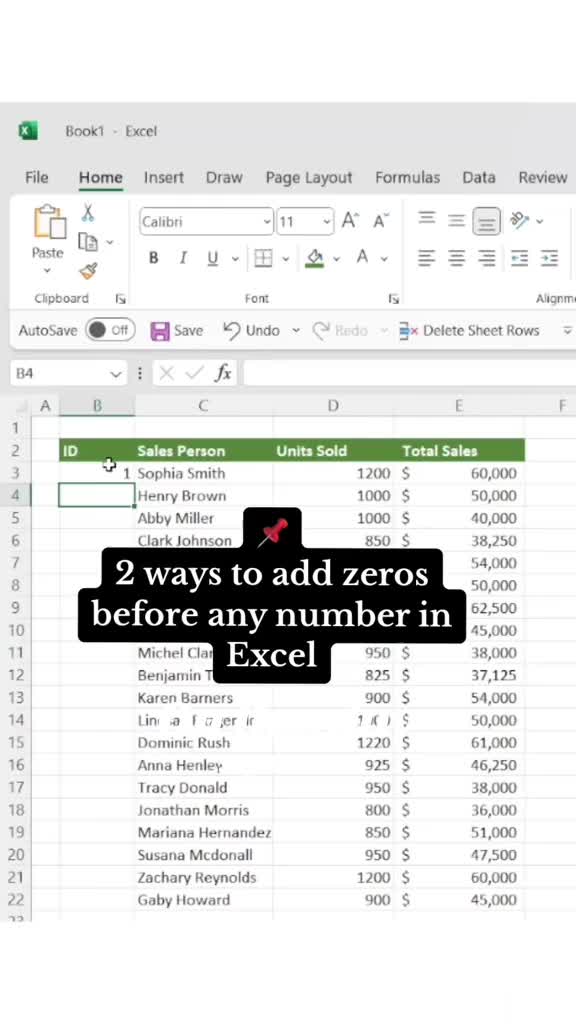Select the Zachary Reynolds cell
Screen dimensions: 576x1024
tap(204, 878)
